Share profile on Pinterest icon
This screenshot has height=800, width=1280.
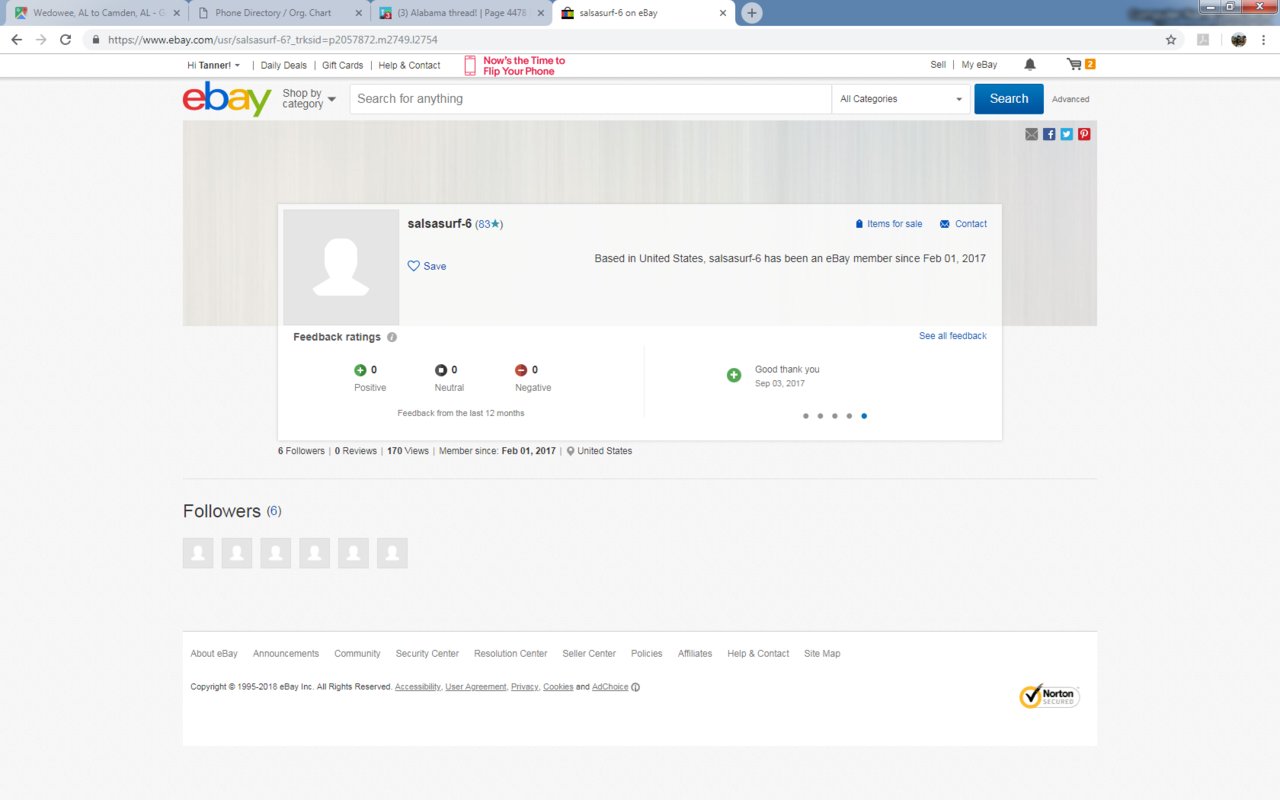tap(1084, 134)
